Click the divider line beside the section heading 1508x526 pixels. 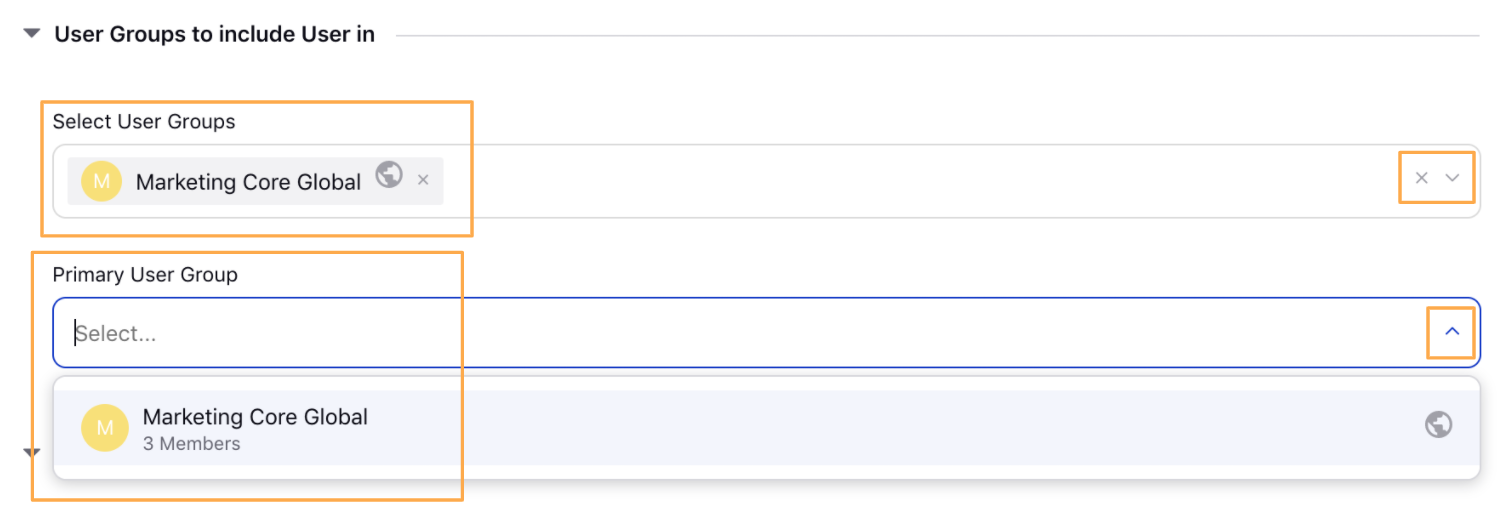click(x=938, y=36)
